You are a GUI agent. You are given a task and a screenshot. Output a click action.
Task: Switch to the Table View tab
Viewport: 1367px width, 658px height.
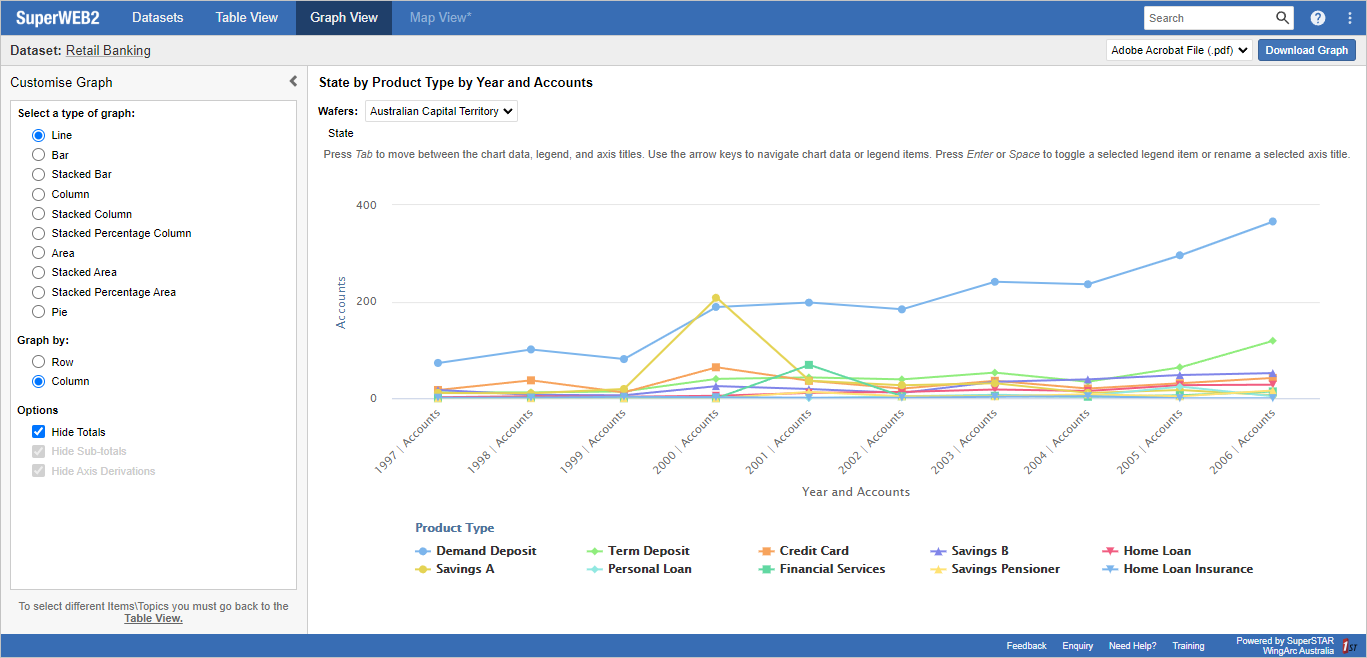tap(246, 17)
